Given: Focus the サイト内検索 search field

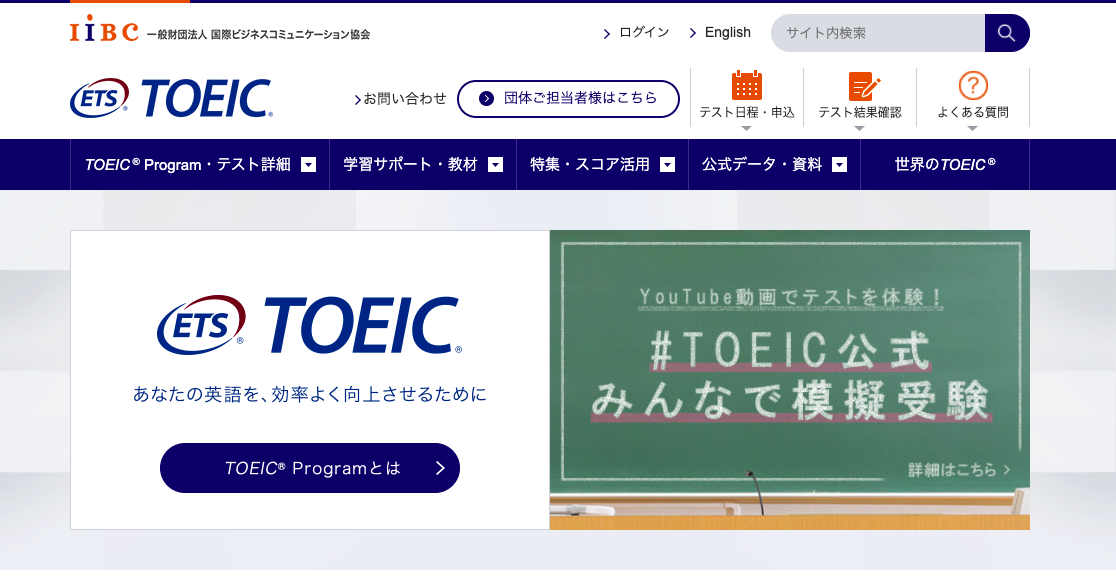Looking at the screenshot, I should coord(877,33).
